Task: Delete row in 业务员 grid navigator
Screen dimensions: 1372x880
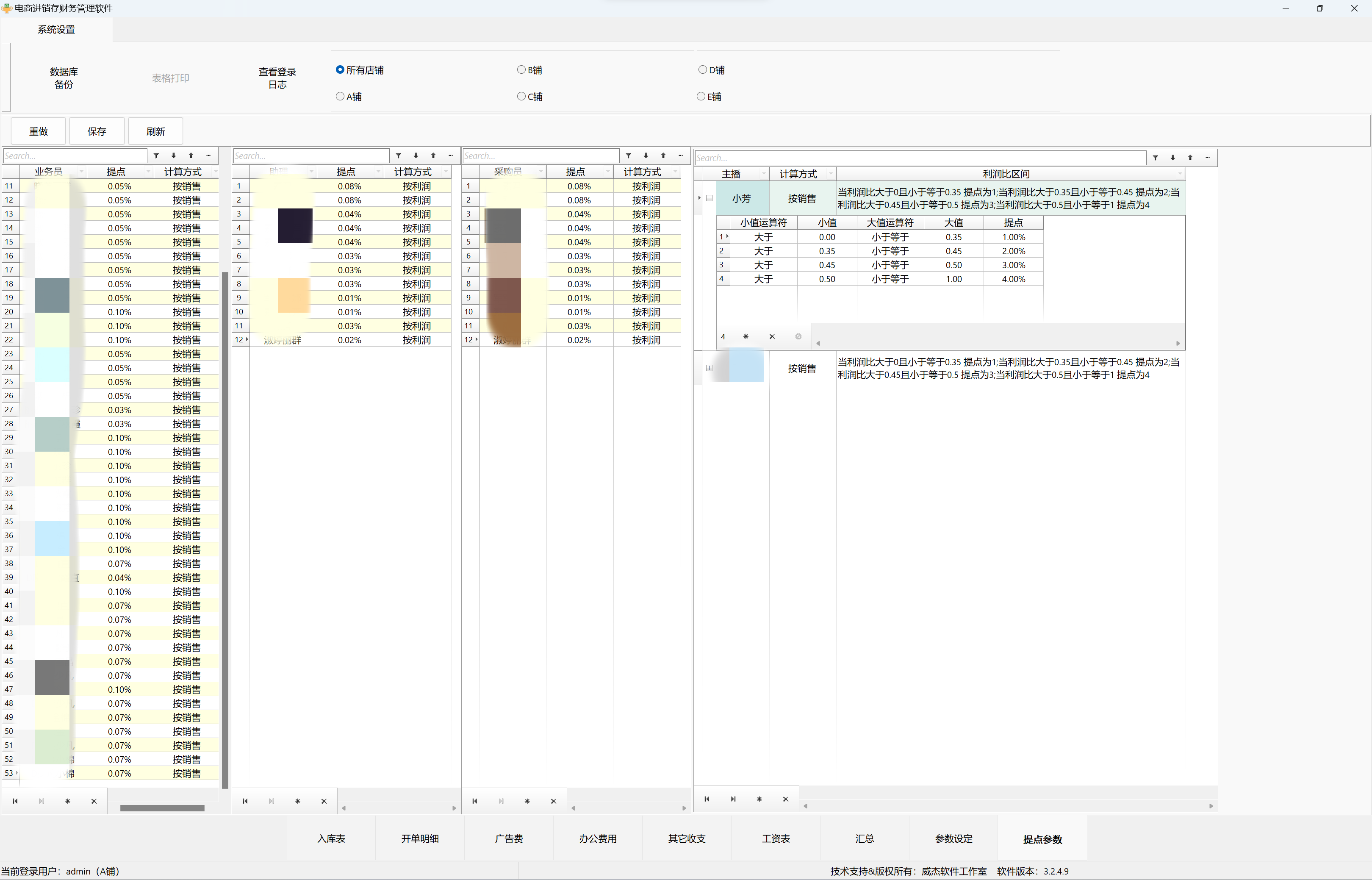Action: coord(94,801)
